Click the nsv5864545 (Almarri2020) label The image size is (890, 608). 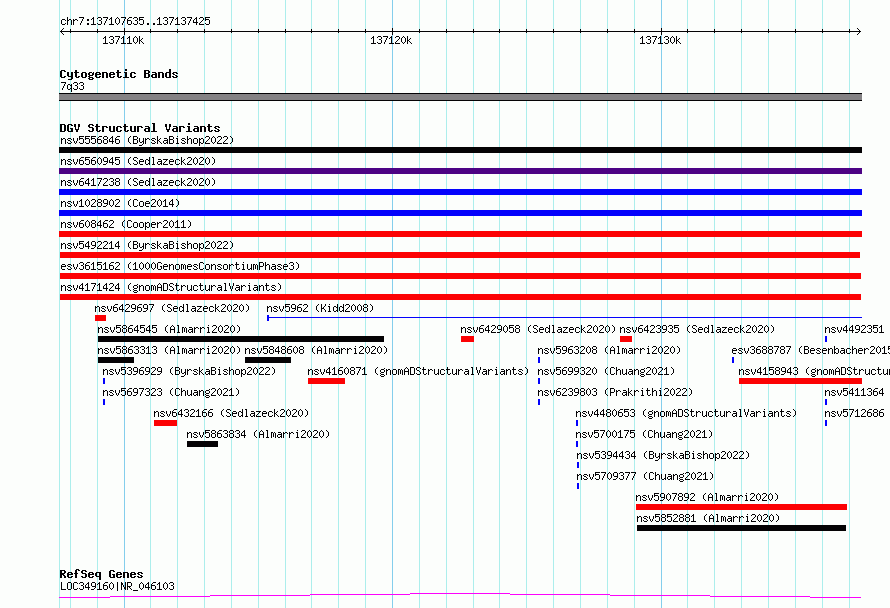(169, 329)
